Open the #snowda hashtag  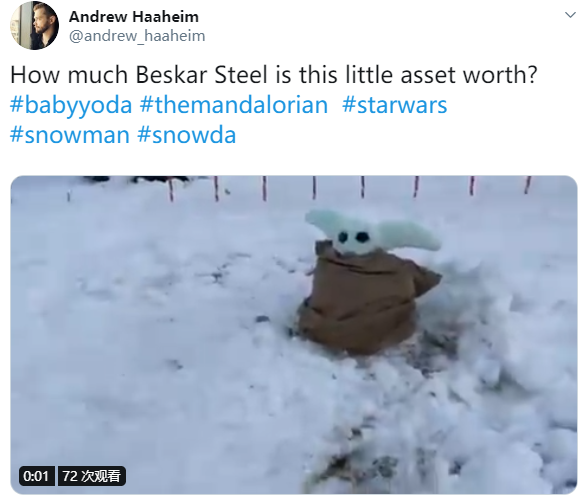pyautogui.click(x=187, y=135)
